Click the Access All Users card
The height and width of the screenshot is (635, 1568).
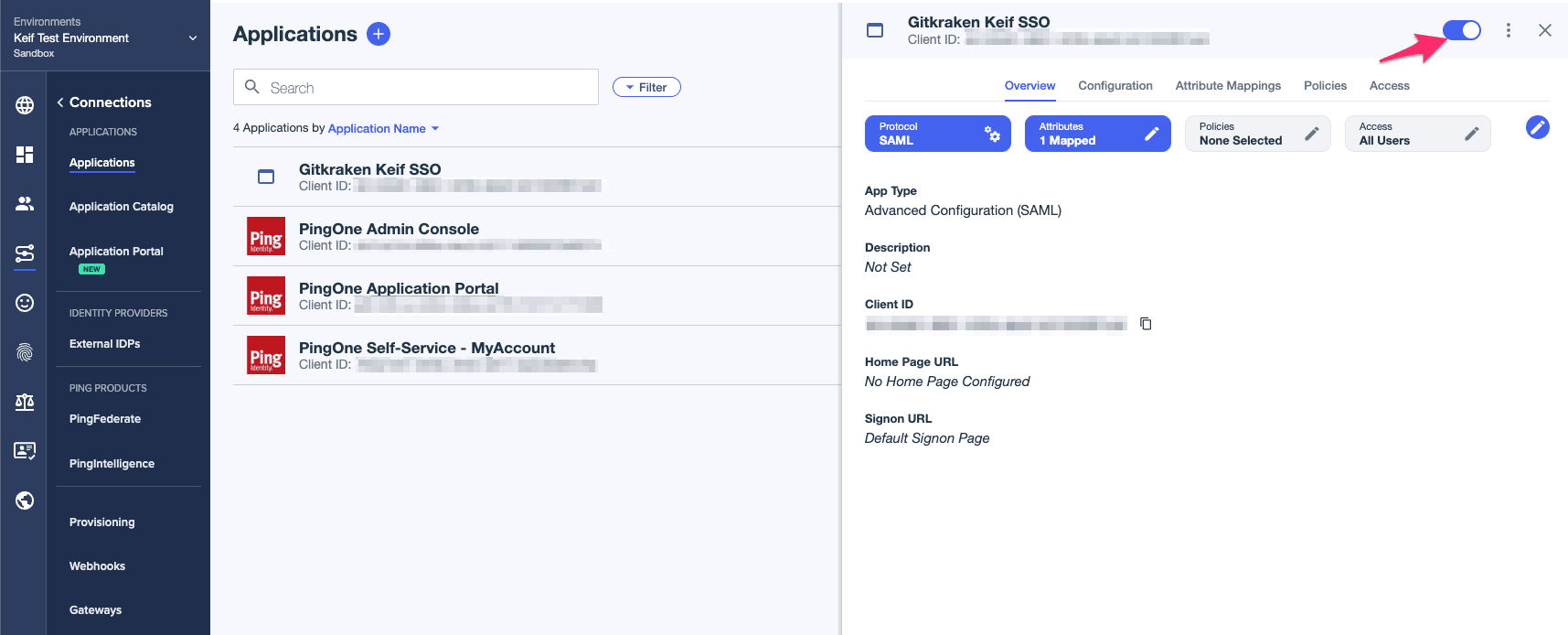pos(1418,134)
